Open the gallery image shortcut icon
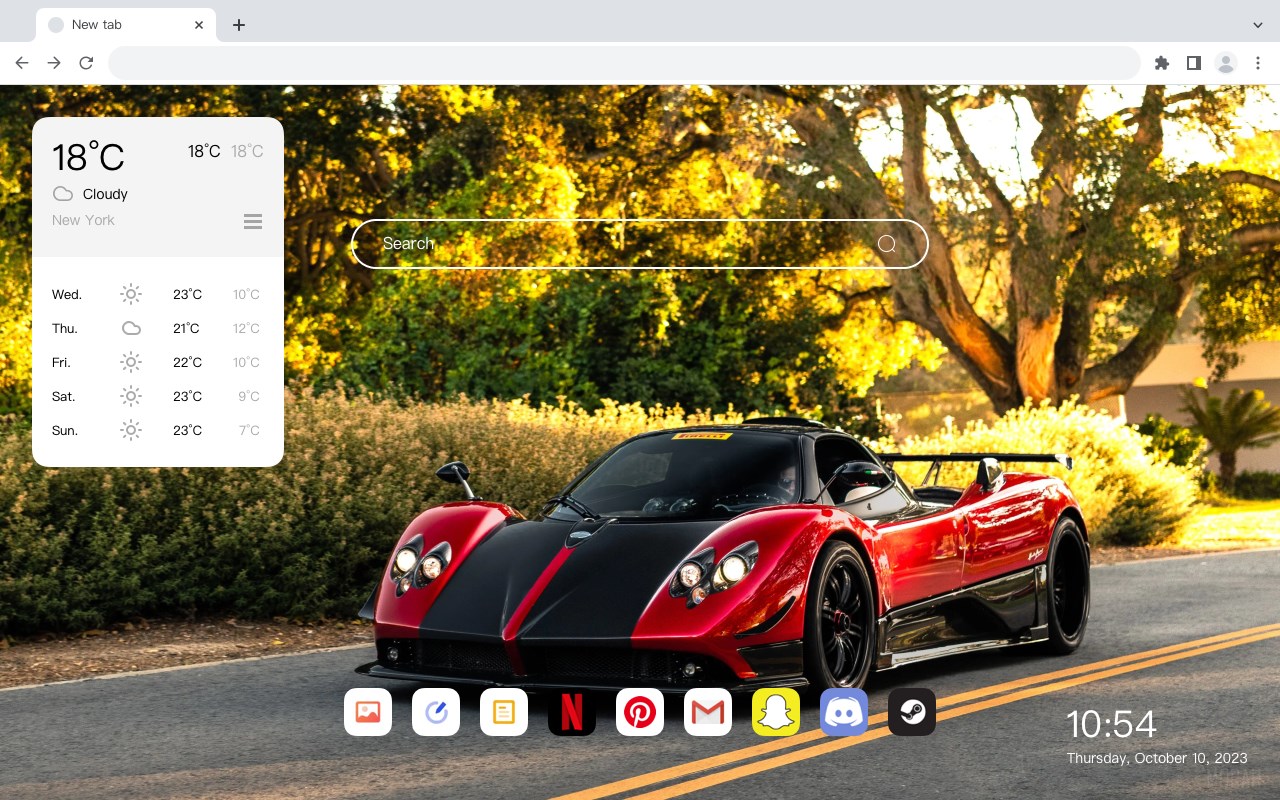 click(x=368, y=712)
